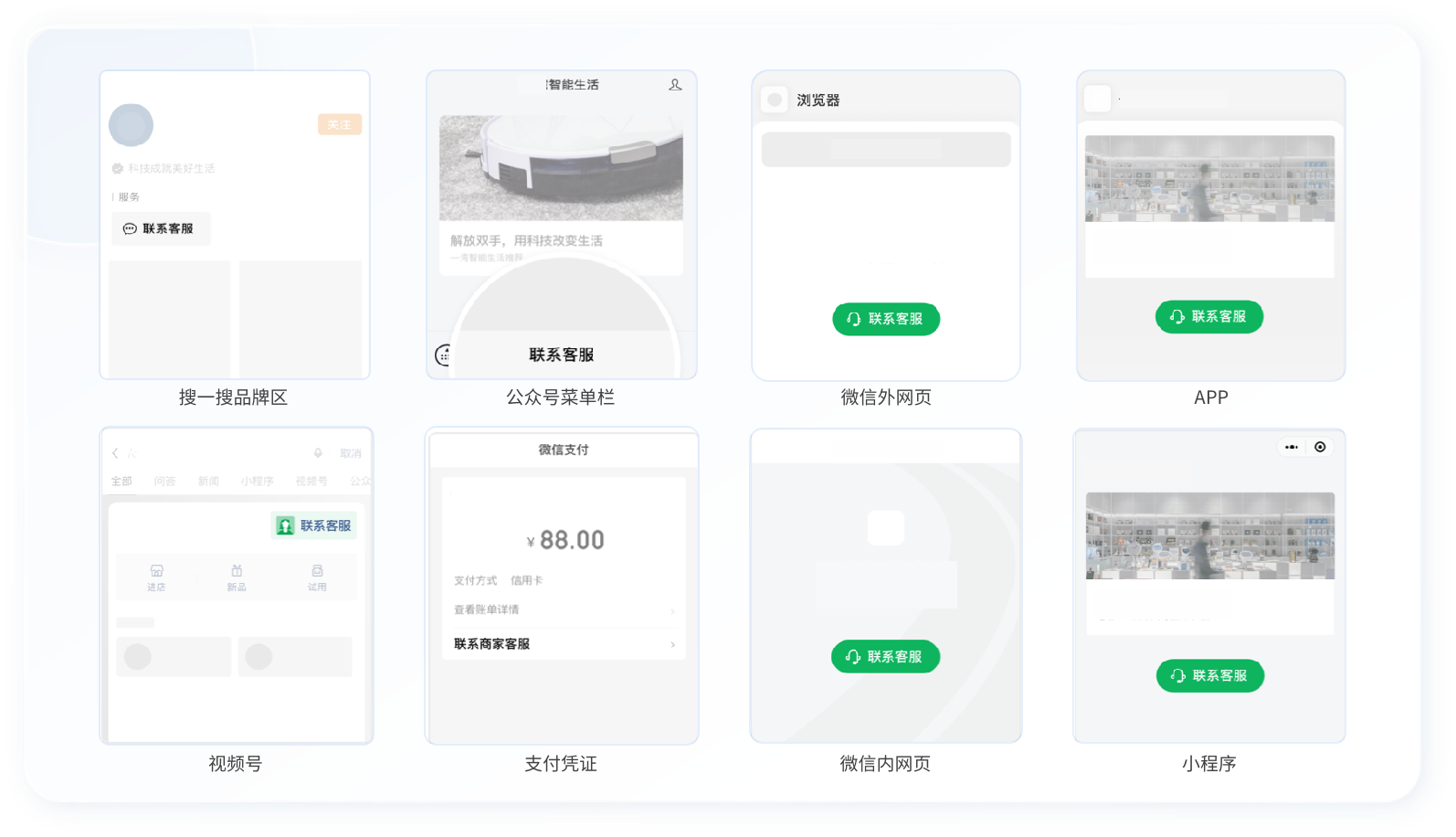
Task: Click the profile icon beside 智能生活 title
Action: [x=675, y=85]
